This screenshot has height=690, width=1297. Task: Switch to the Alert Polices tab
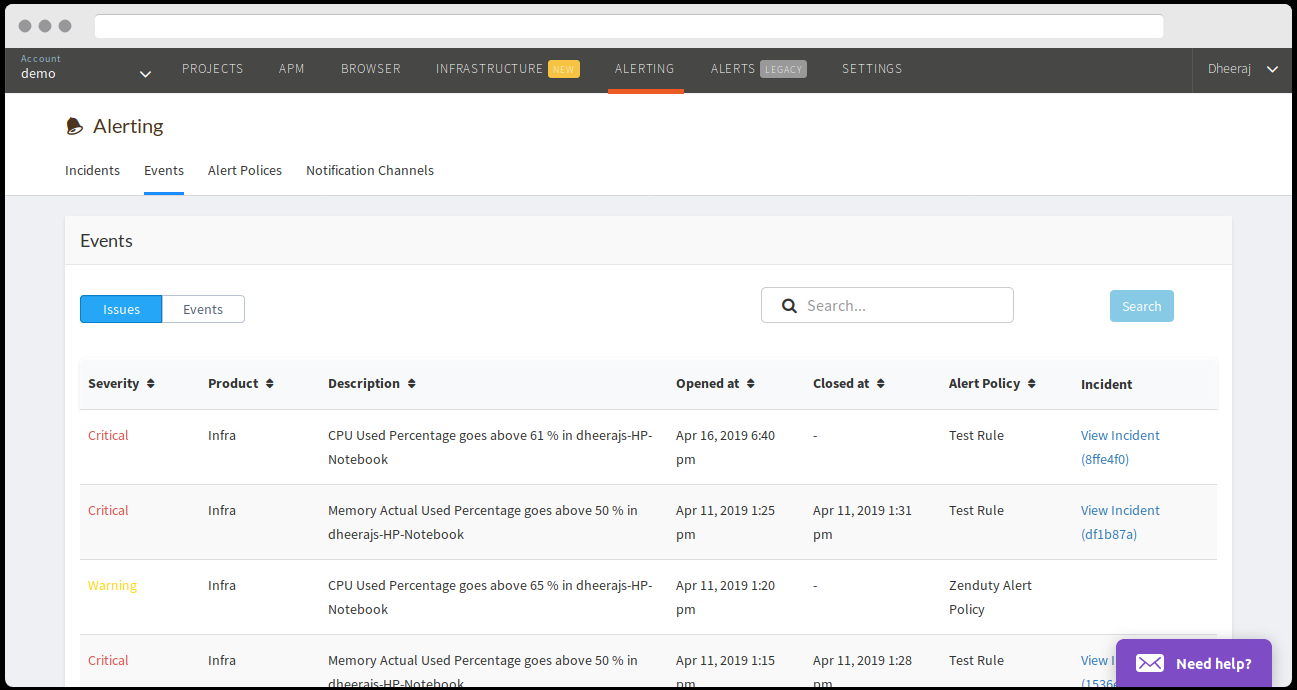pos(245,171)
